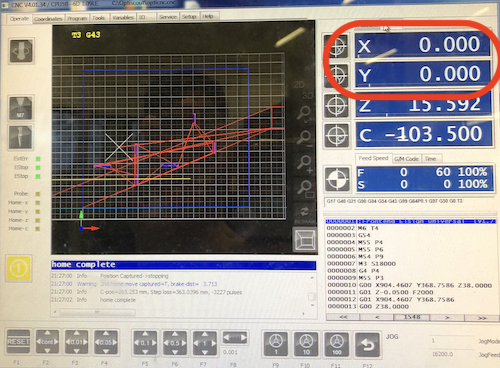Switch to the G/M Code tab
500x368 pixels.
tap(406, 159)
